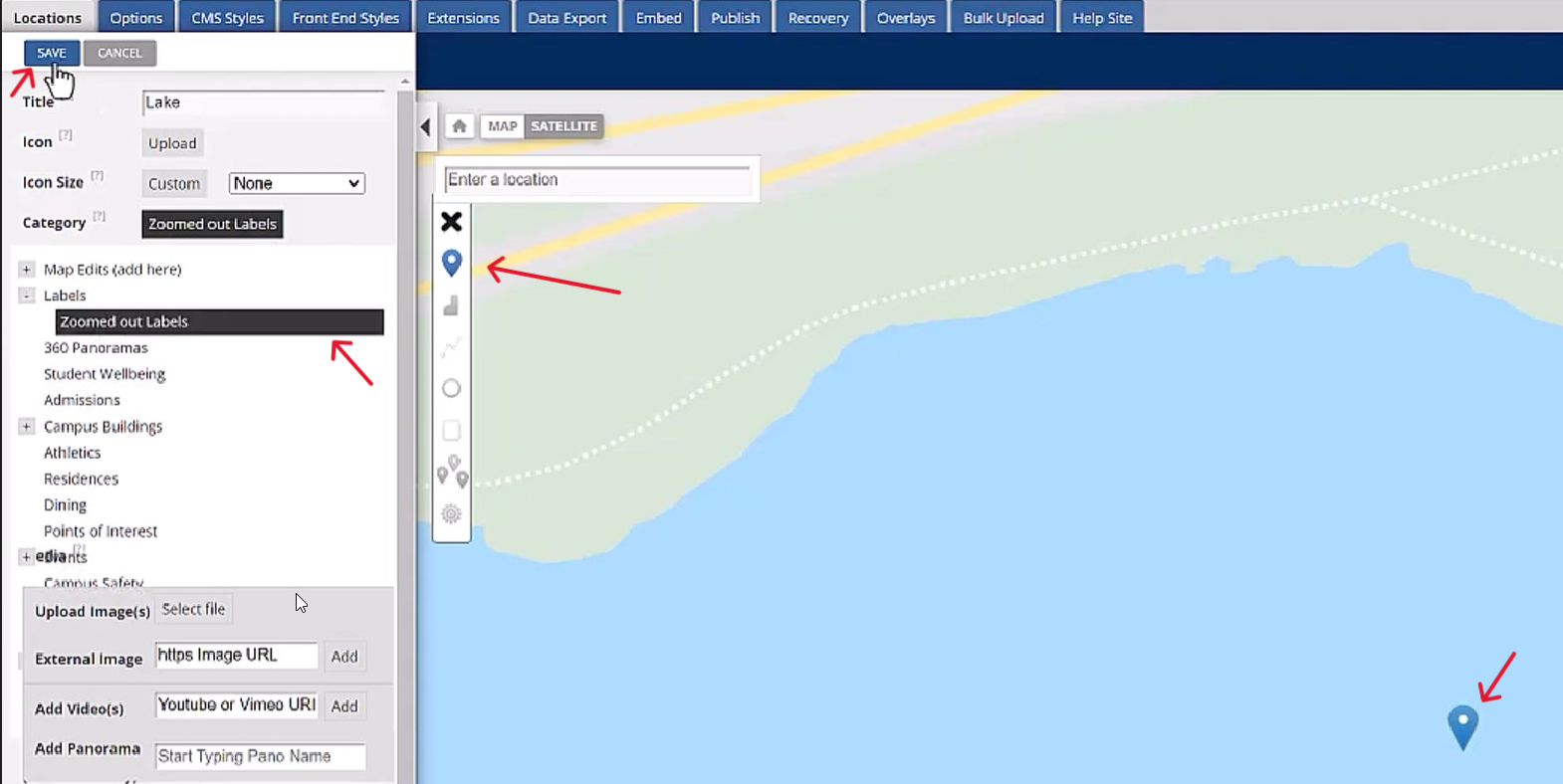Select the rectangle drawing tool
The image size is (1563, 784).
(x=451, y=430)
